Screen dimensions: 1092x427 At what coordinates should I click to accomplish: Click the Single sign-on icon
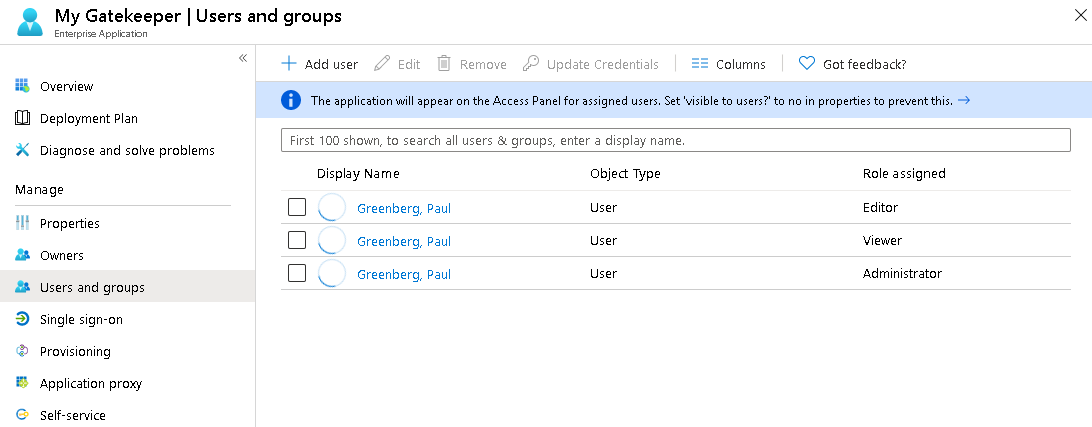22,319
